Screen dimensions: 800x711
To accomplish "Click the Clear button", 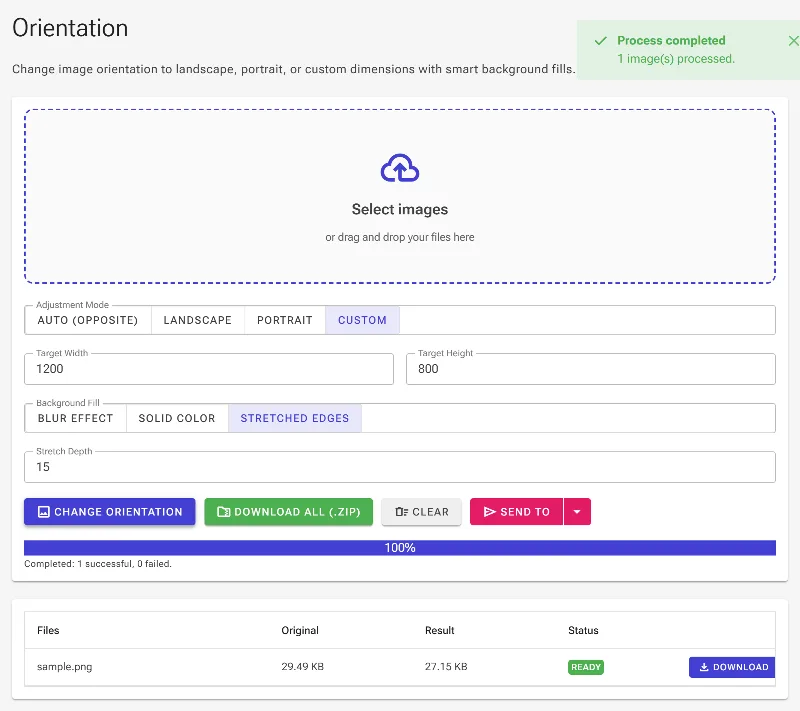I will (x=421, y=512).
